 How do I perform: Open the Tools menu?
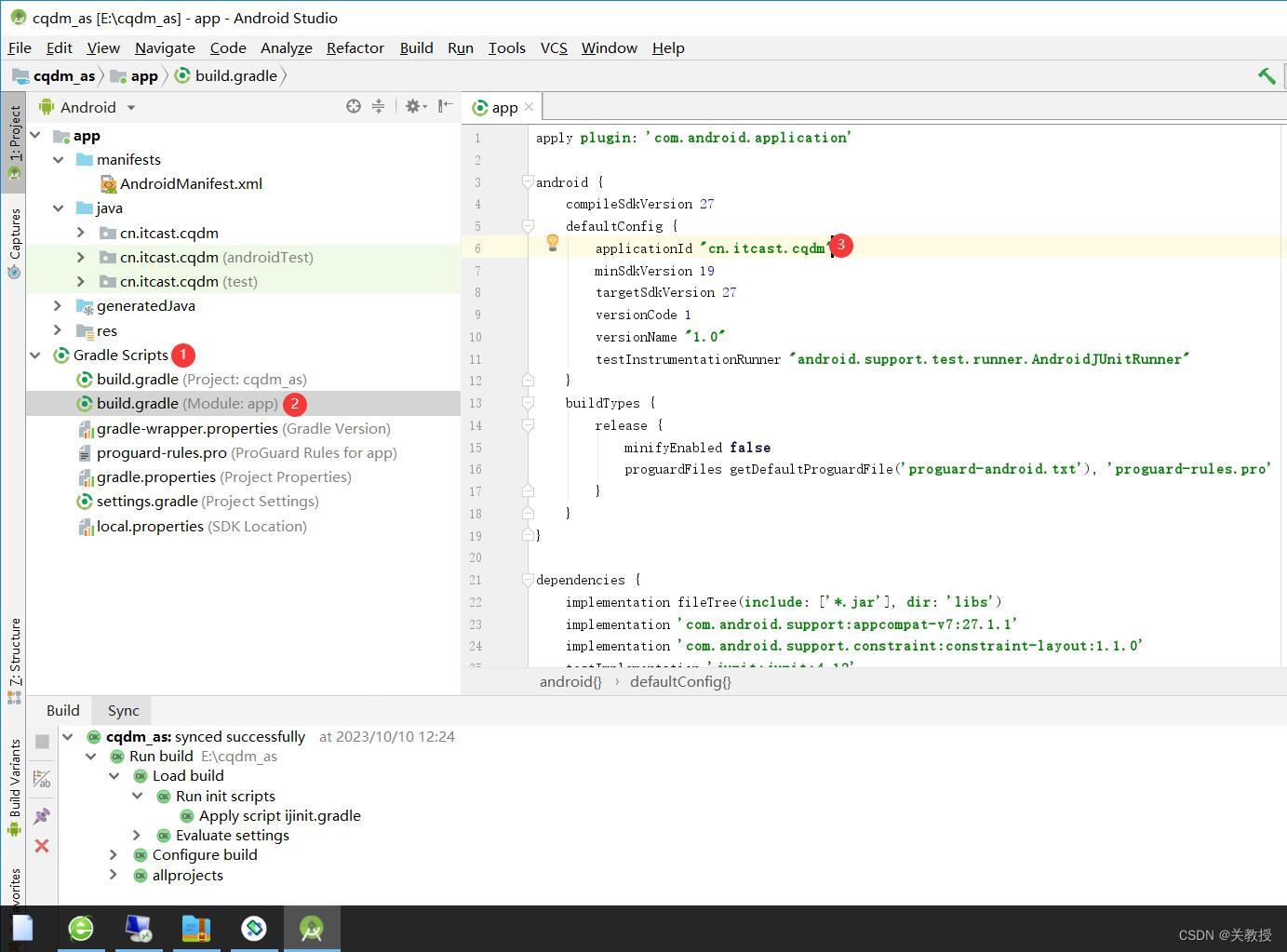tap(507, 47)
